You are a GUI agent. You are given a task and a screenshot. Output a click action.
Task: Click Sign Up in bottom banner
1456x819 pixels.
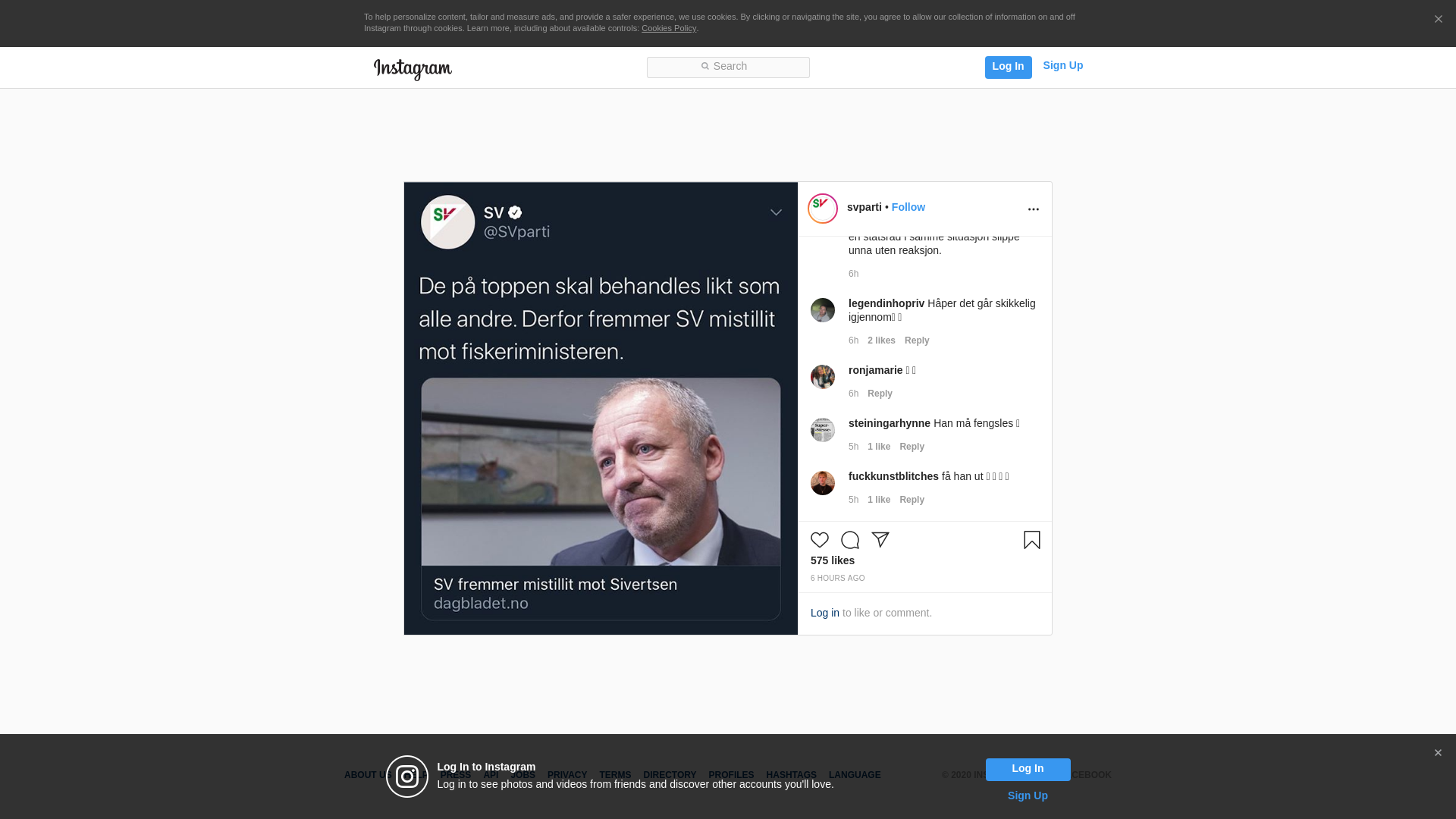[x=1028, y=795]
